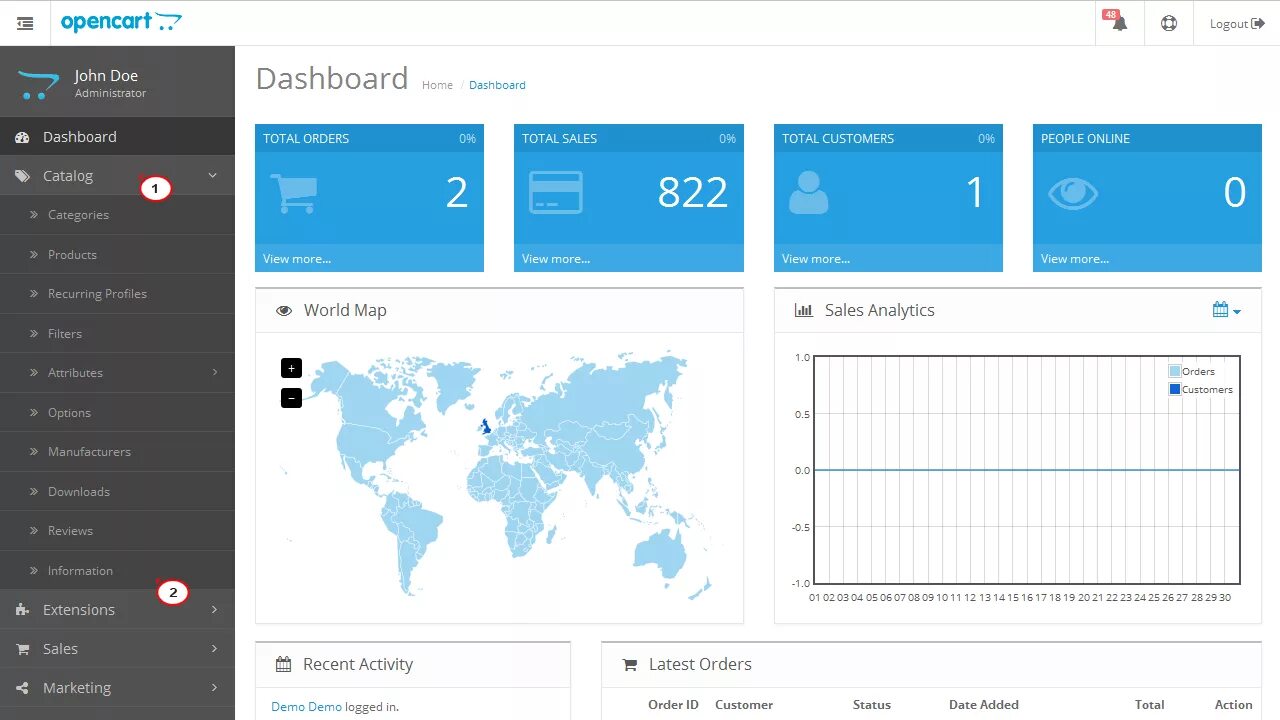
Task: Open Options in the Catalog menu
Action: point(117,412)
